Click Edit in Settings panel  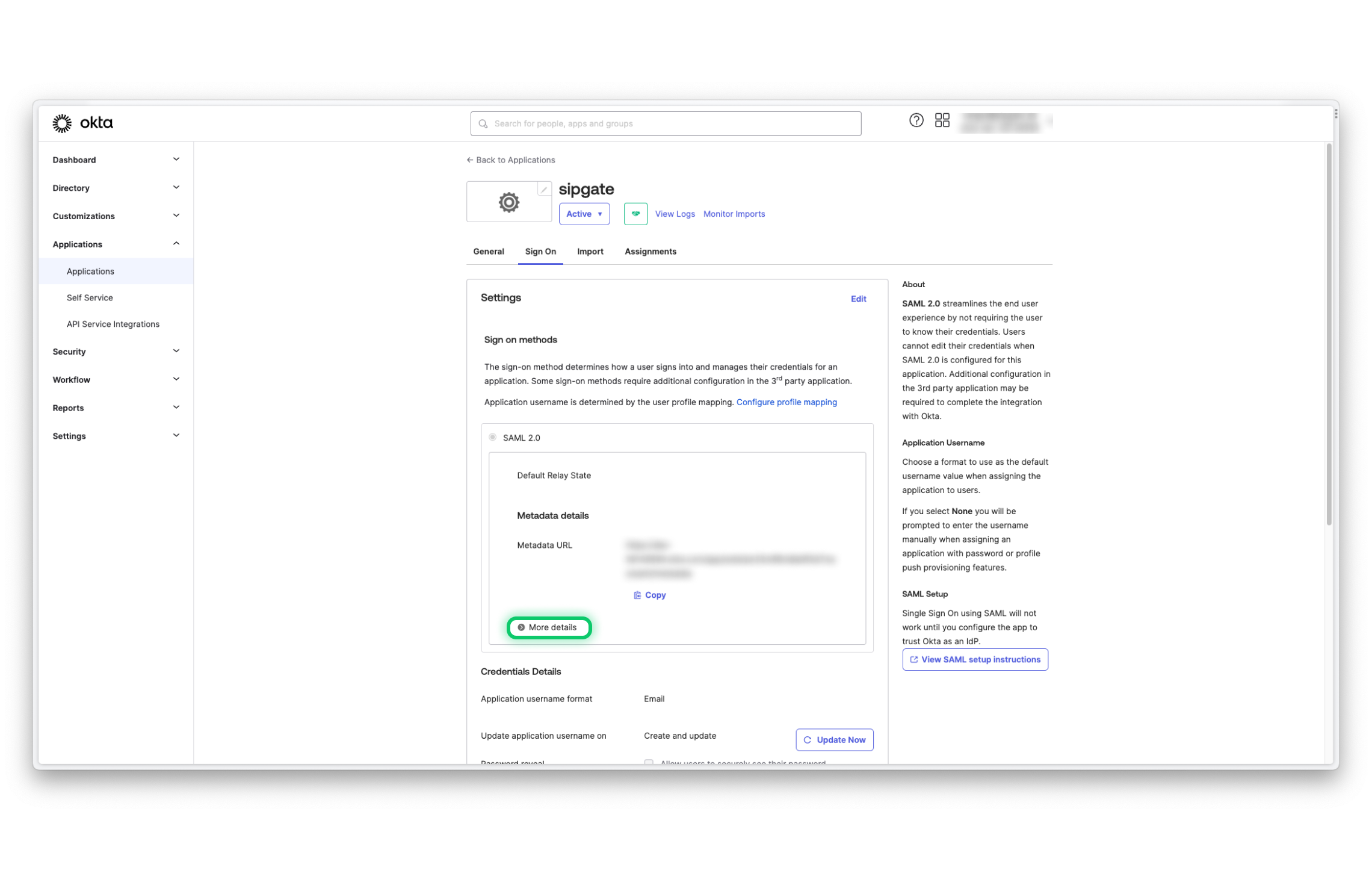858,299
